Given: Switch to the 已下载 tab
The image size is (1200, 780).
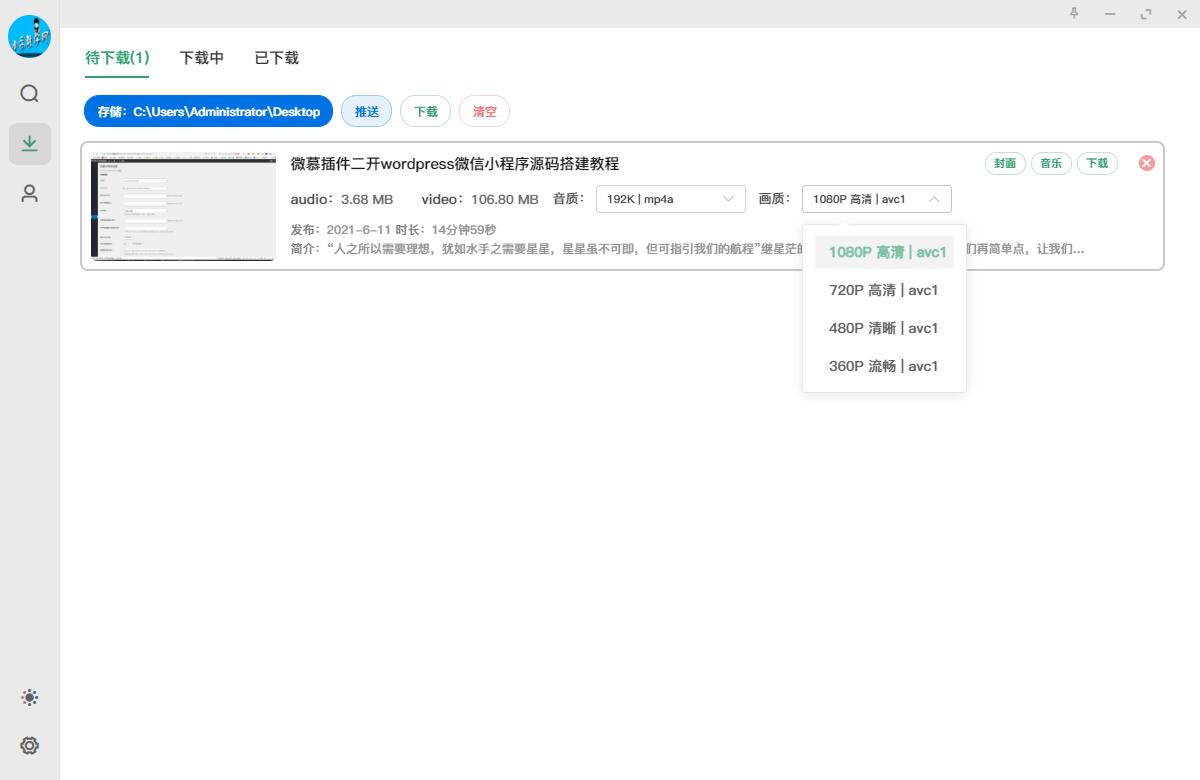Looking at the screenshot, I should pos(276,58).
